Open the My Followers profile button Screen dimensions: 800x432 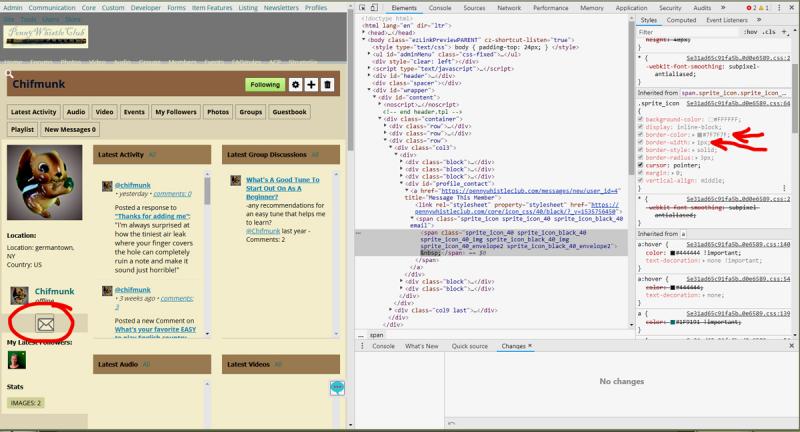175,112
